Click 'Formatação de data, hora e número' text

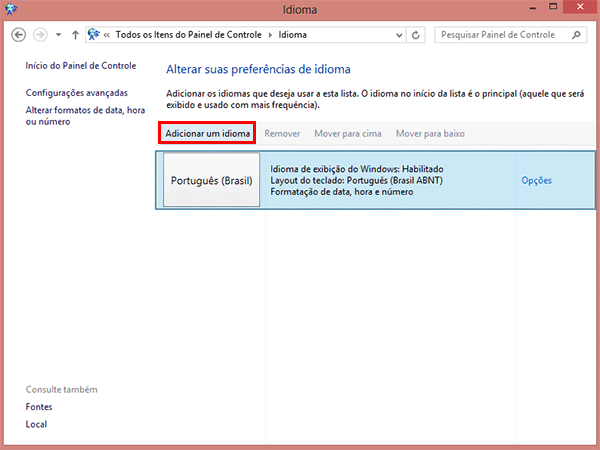pyautogui.click(x=342, y=192)
